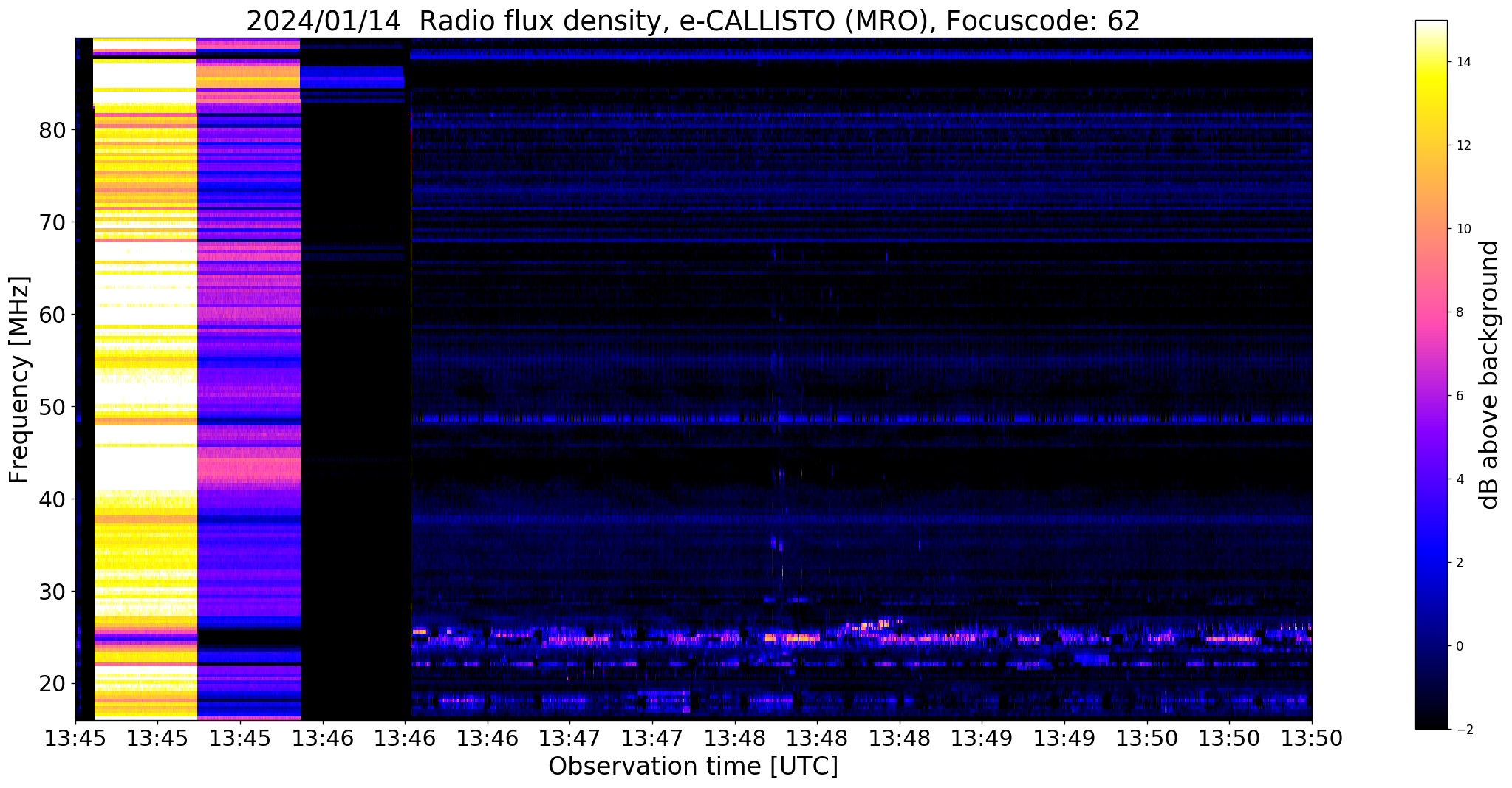Image resolution: width=1512 pixels, height=788 pixels.
Task: Click the 6 tick label on colorbar
Action: [x=1459, y=396]
